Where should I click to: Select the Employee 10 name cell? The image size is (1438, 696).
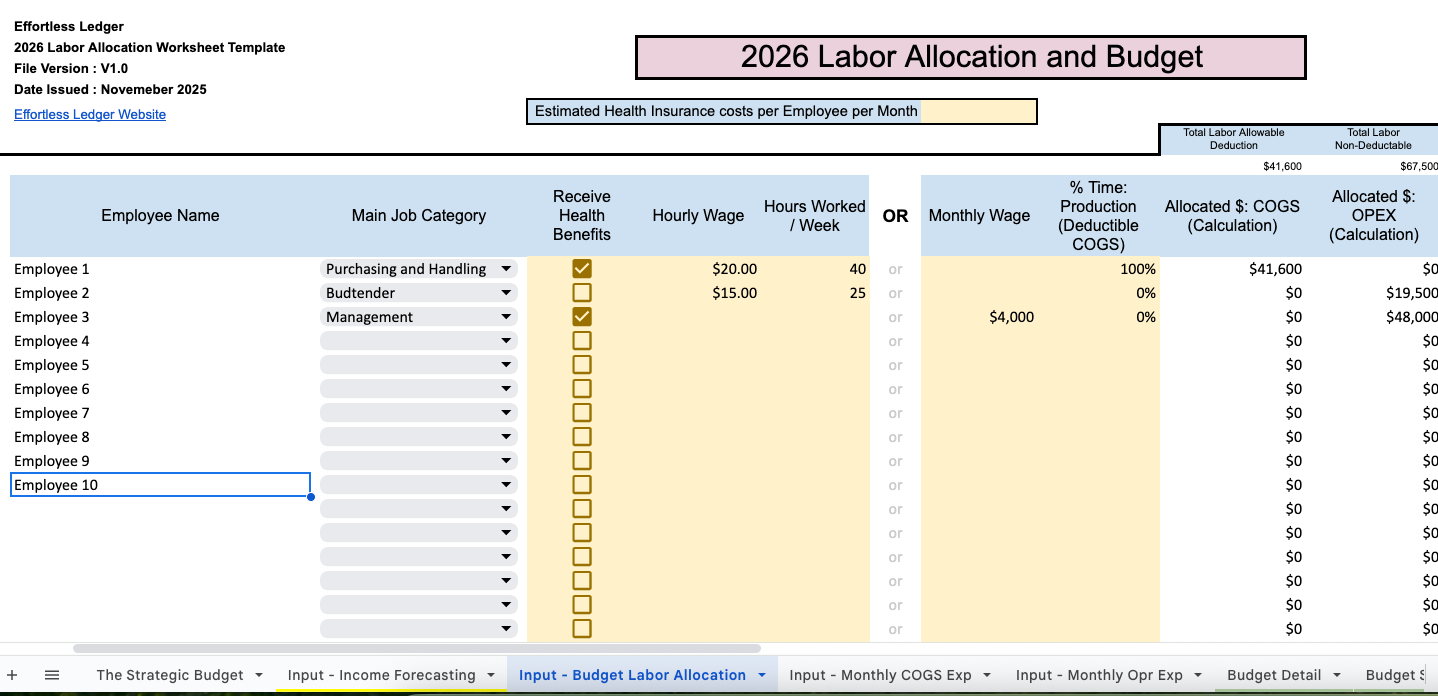(160, 485)
